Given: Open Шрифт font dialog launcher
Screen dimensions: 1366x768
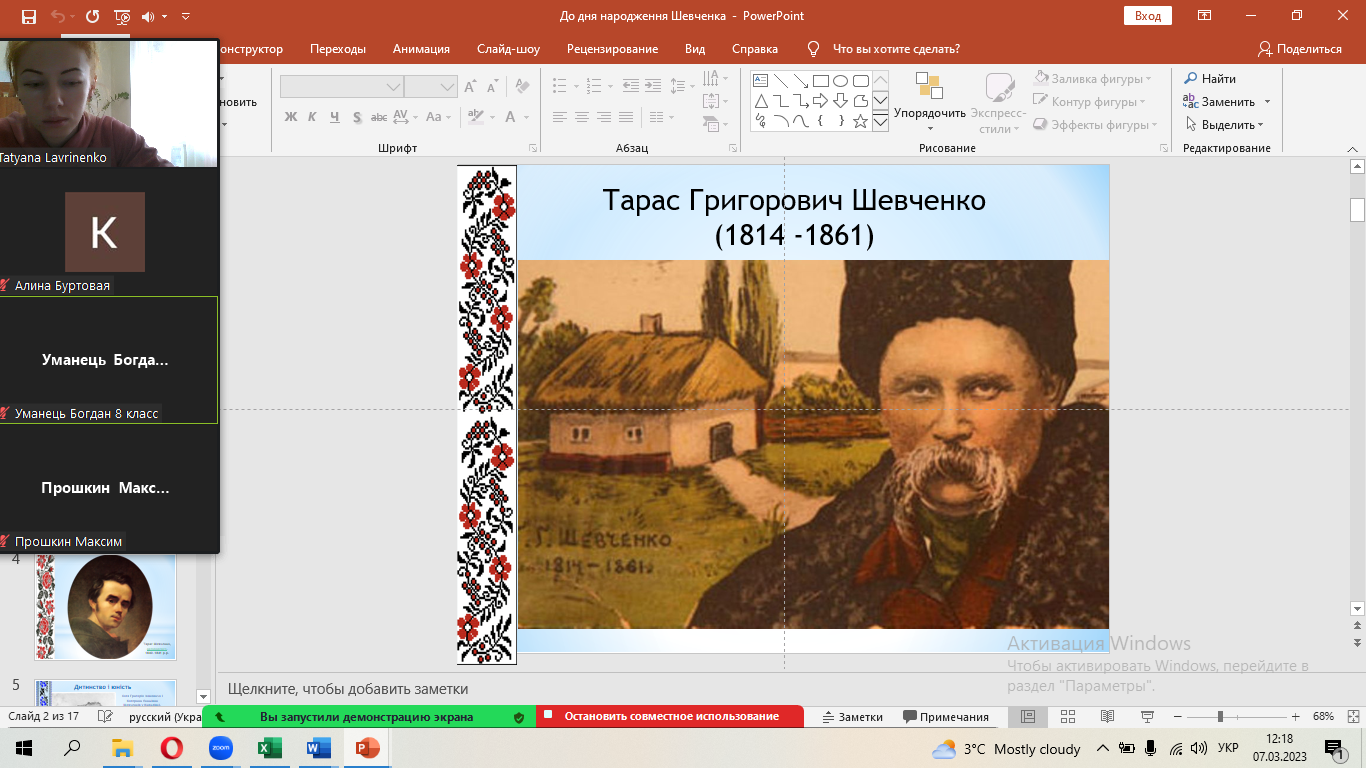Looking at the screenshot, I should click(x=534, y=148).
